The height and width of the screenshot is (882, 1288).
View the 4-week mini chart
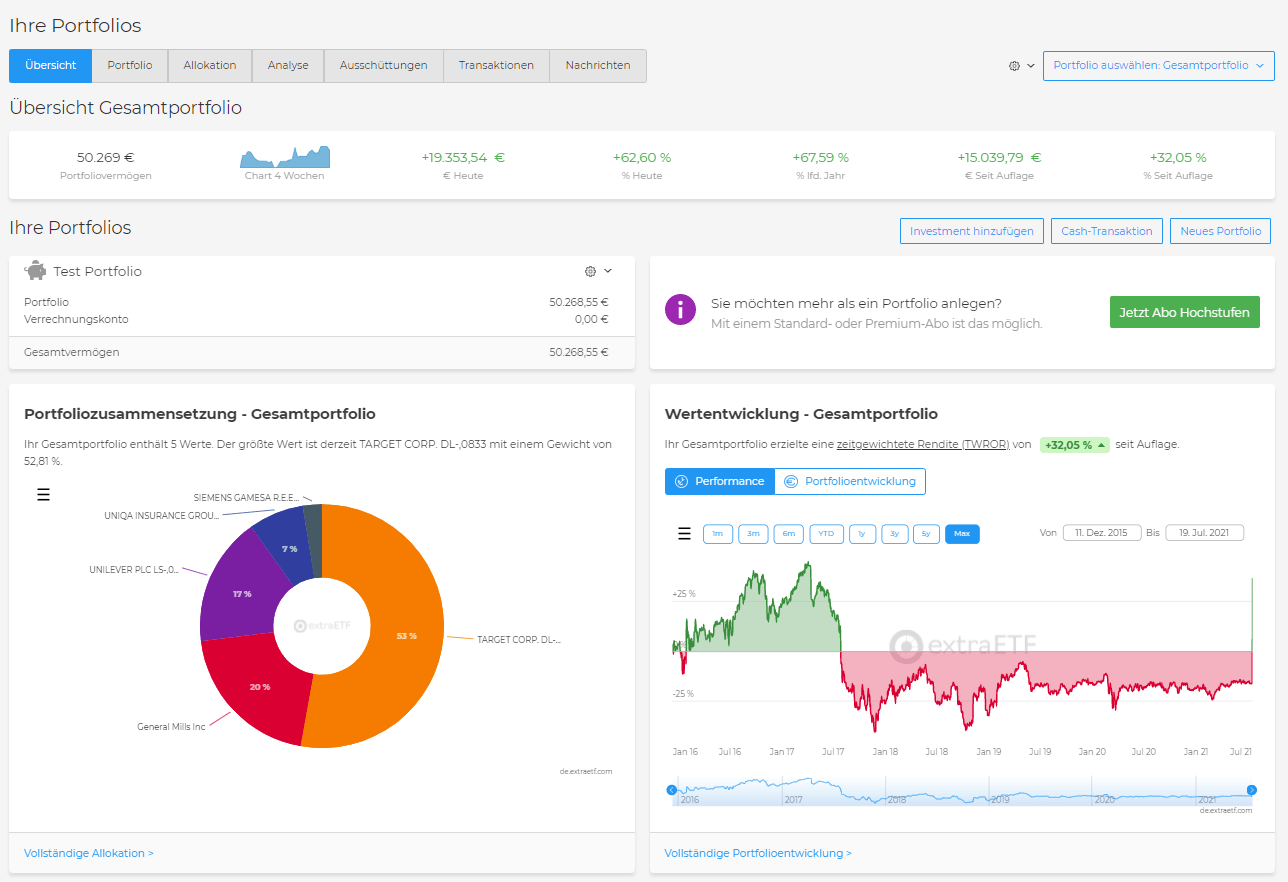click(285, 157)
